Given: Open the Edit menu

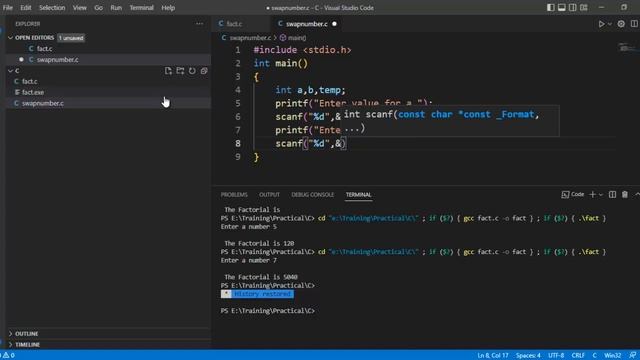Looking at the screenshot, I should click(26, 7).
